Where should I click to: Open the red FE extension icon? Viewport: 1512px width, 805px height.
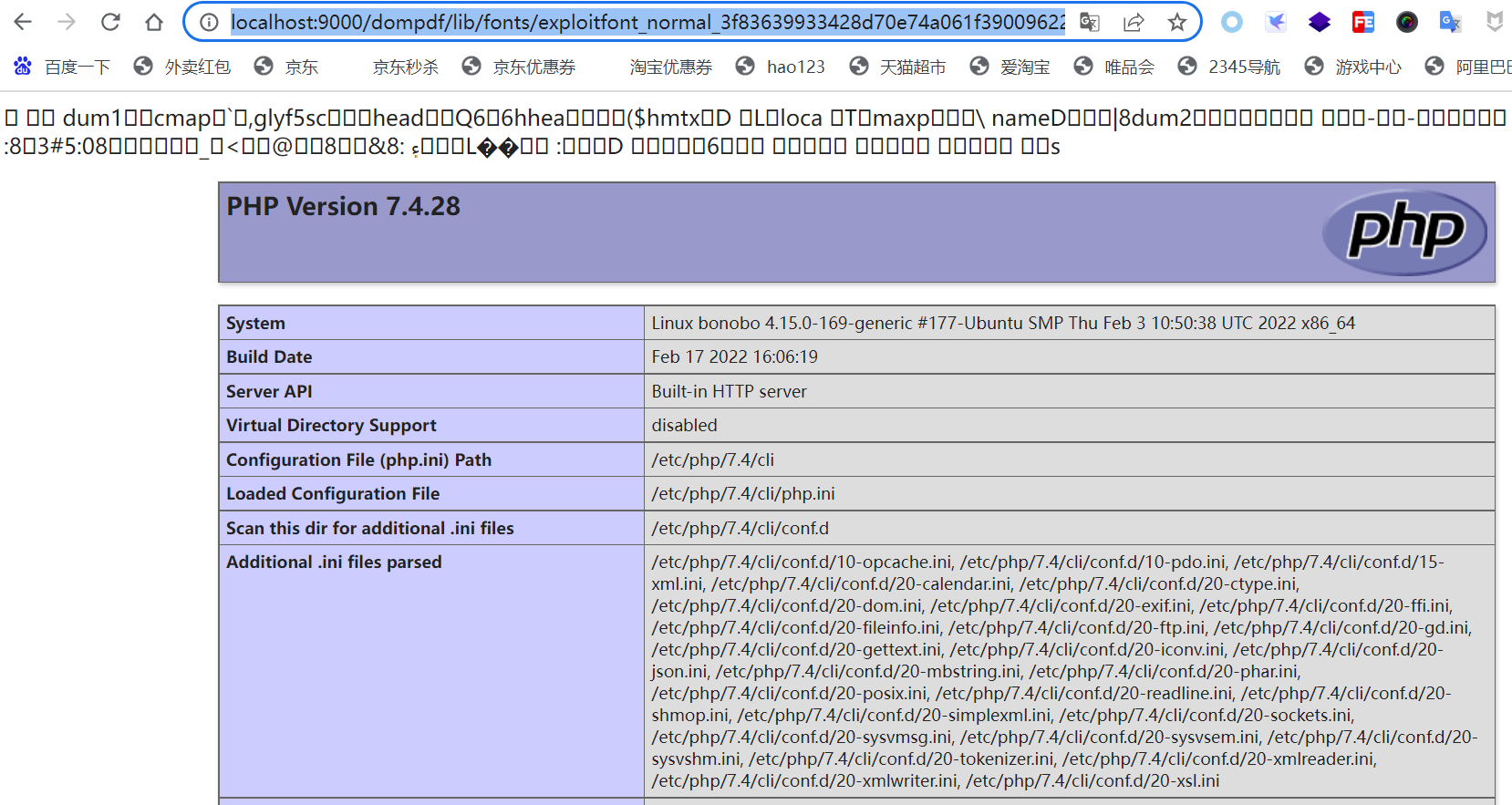coord(1363,22)
